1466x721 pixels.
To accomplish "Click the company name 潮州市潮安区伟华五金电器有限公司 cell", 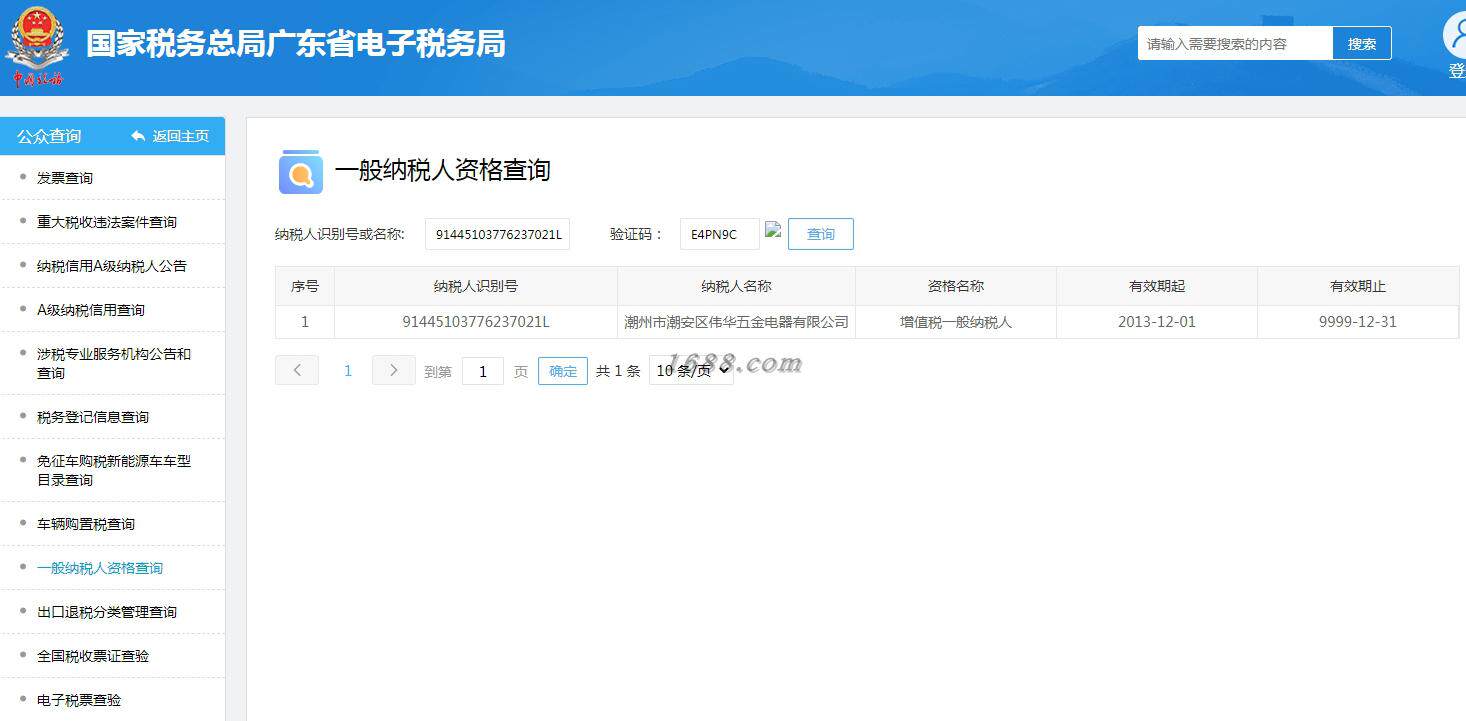I will [737, 322].
